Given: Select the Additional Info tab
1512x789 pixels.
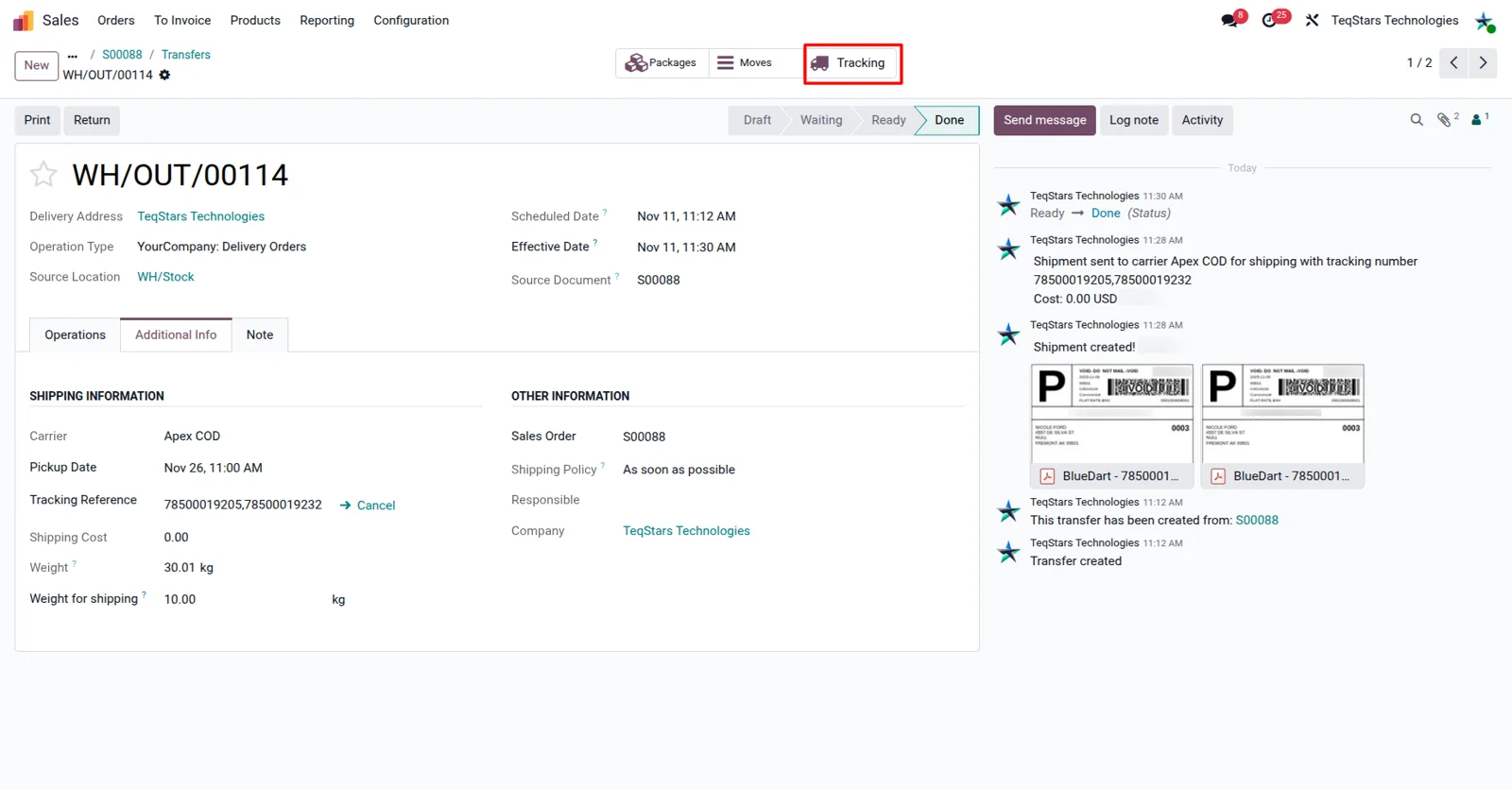Looking at the screenshot, I should coord(176,334).
